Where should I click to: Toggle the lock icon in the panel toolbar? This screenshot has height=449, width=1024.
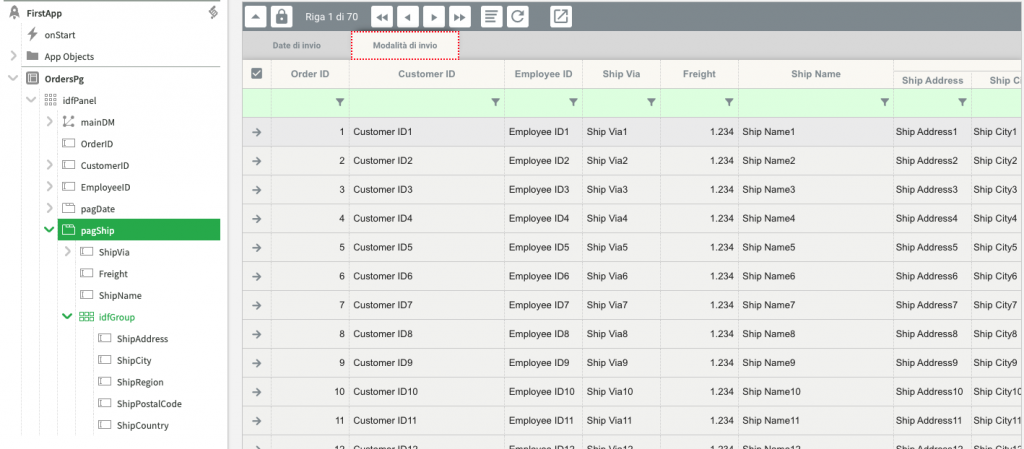[281, 17]
